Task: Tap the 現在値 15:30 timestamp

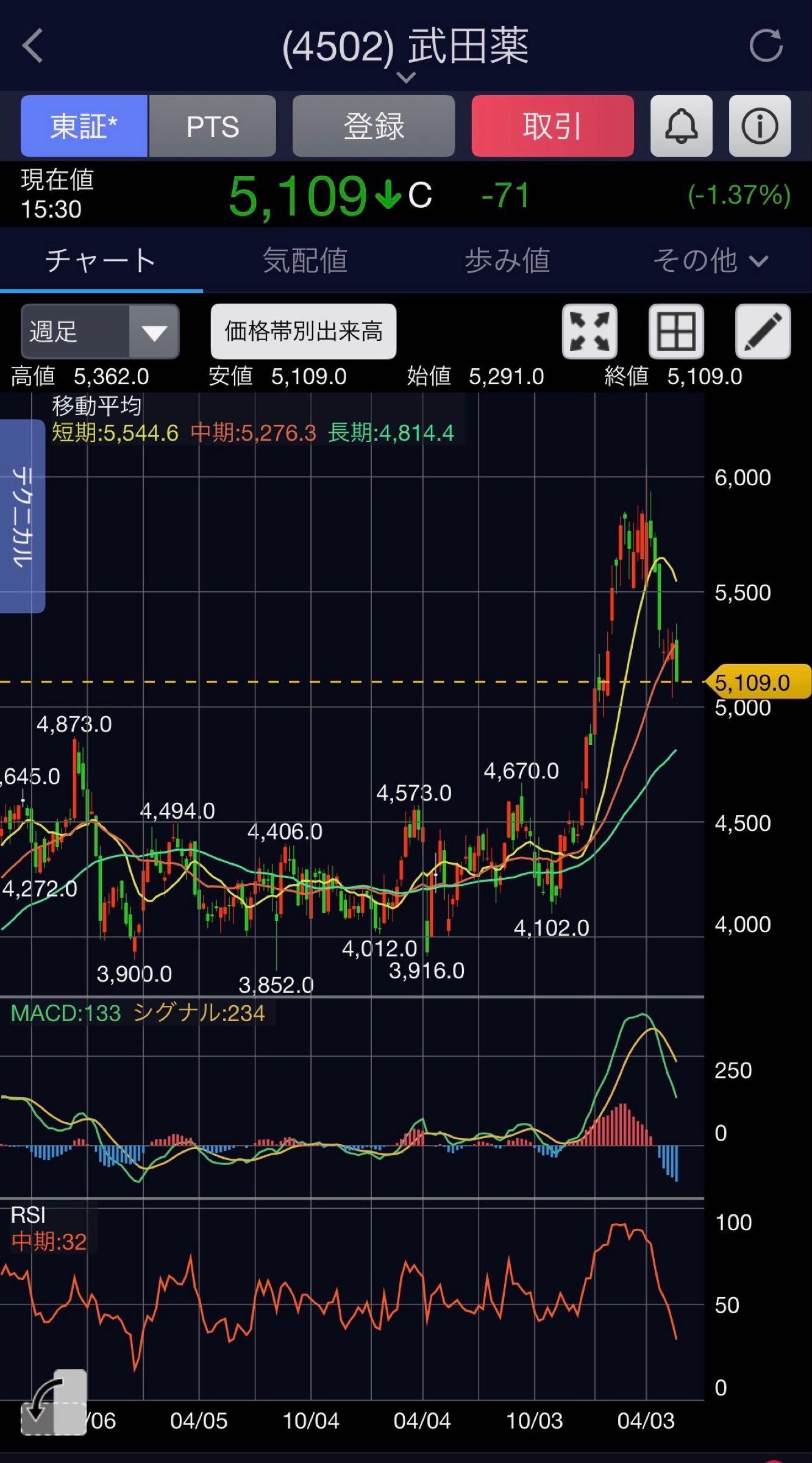Action: tap(57, 194)
